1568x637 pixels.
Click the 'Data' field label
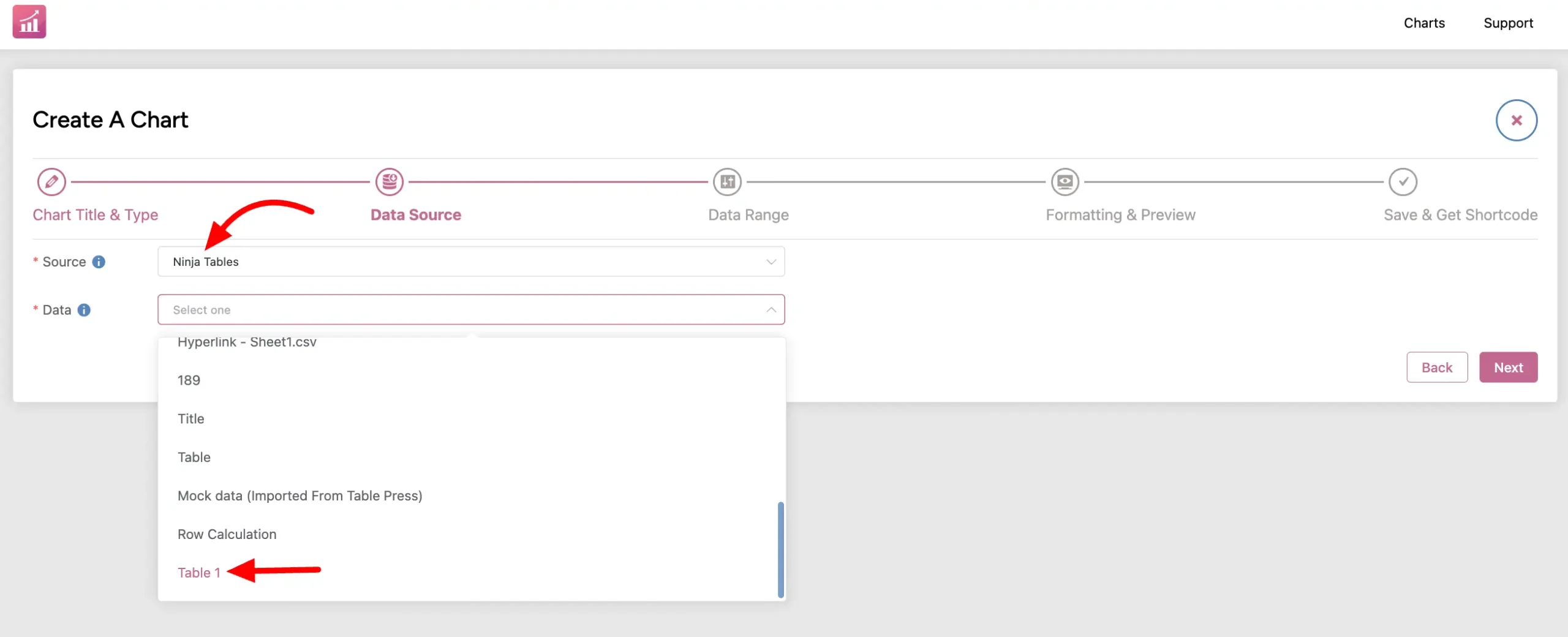[x=57, y=310]
